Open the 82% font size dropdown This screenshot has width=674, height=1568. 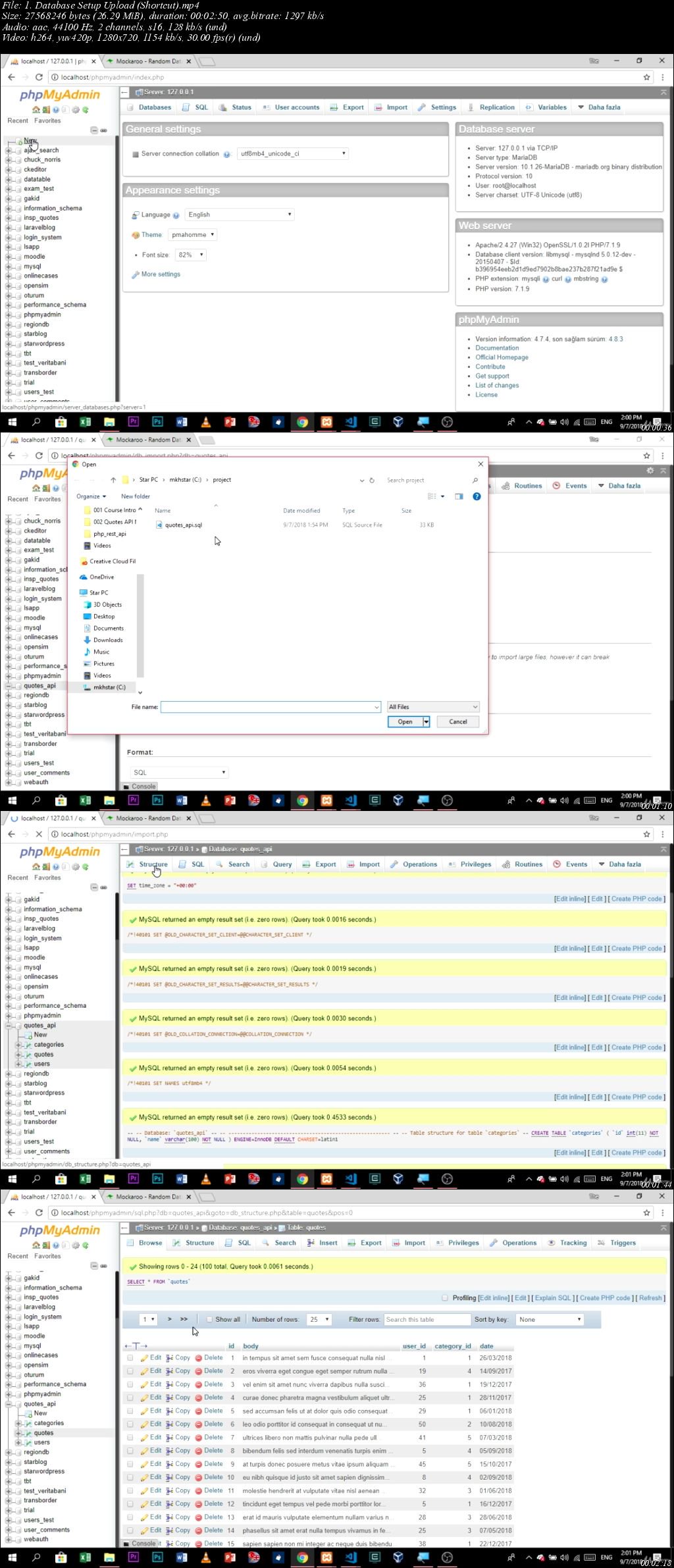tap(191, 255)
